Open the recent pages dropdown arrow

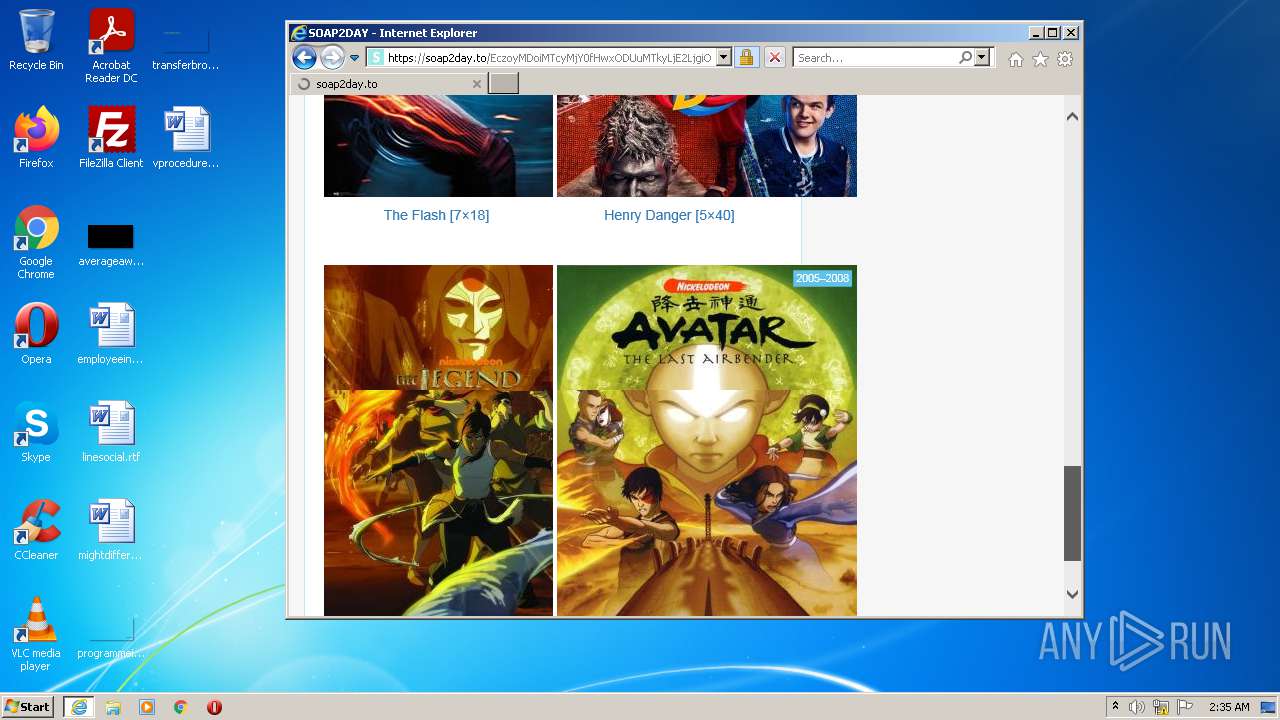pyautogui.click(x=354, y=58)
